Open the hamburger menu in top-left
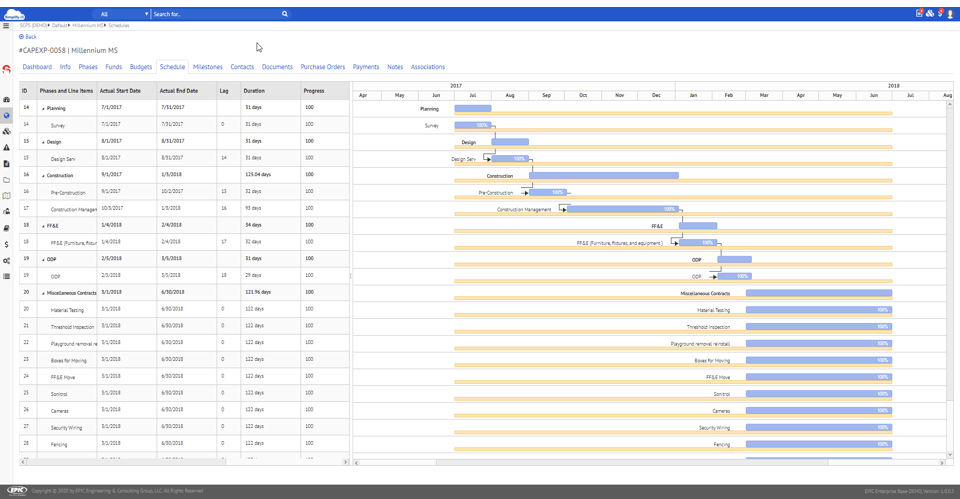Image resolution: width=960 pixels, height=499 pixels. point(6,26)
